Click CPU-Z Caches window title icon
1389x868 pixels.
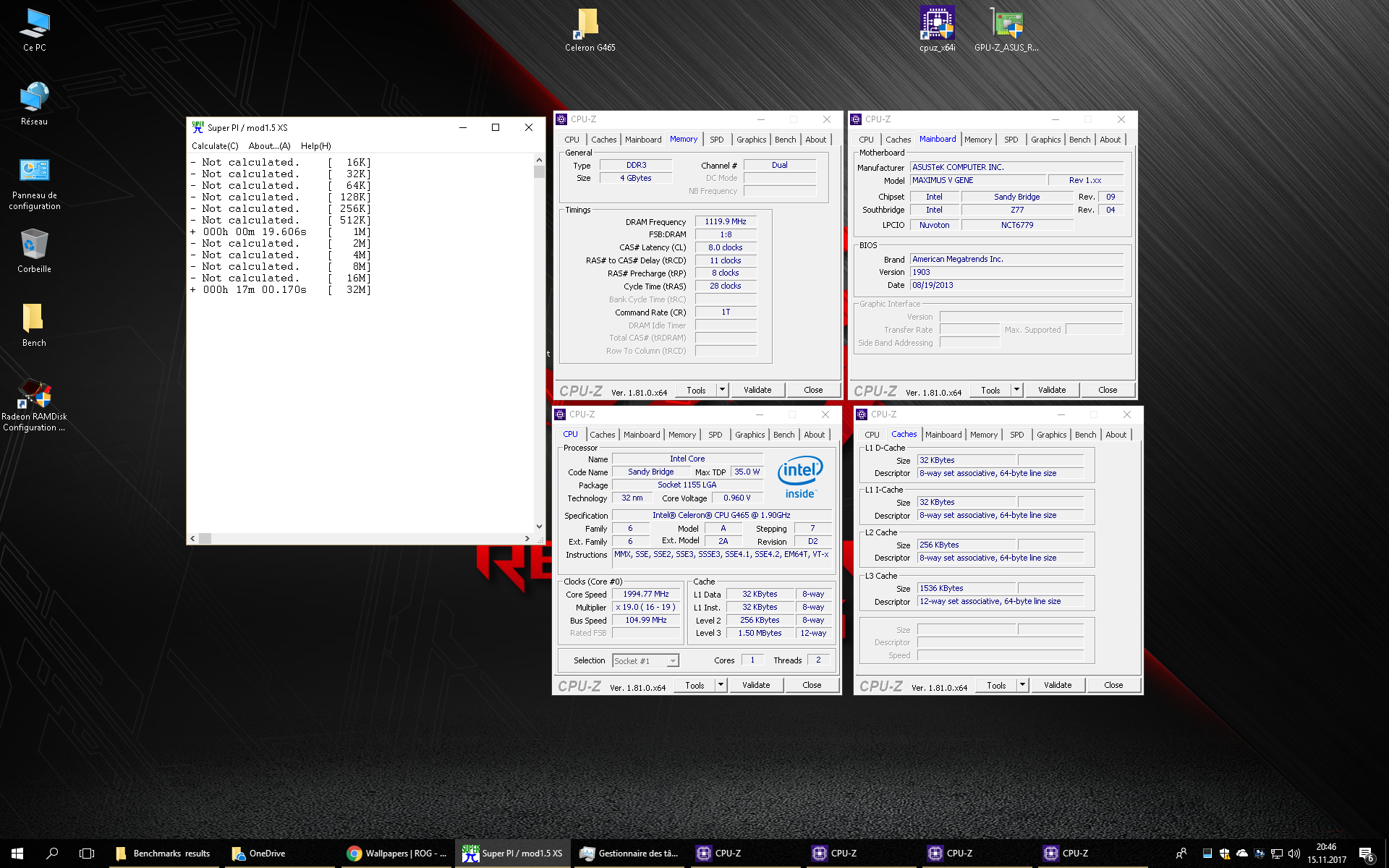[862, 414]
